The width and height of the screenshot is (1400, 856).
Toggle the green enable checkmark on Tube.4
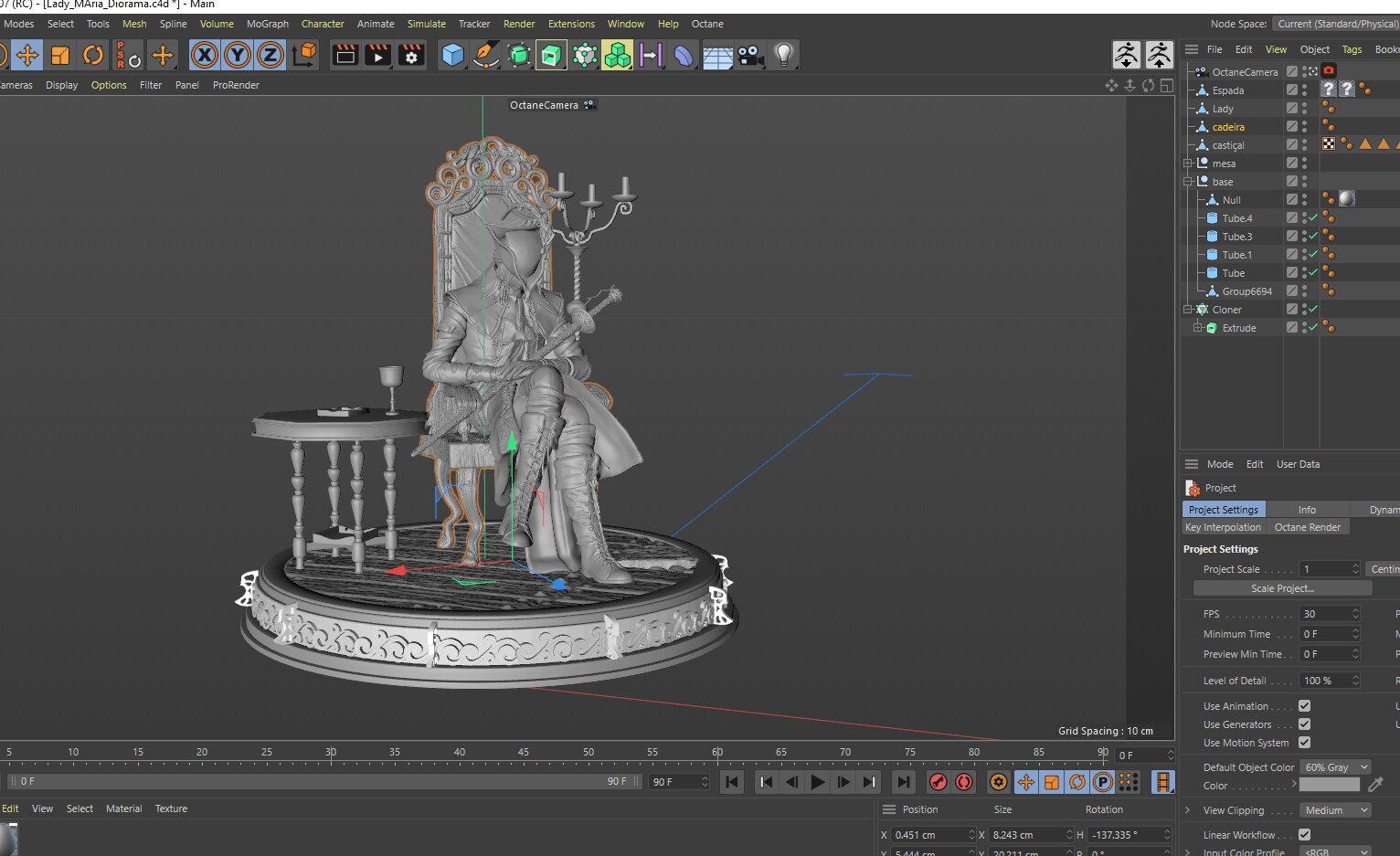pos(1312,217)
